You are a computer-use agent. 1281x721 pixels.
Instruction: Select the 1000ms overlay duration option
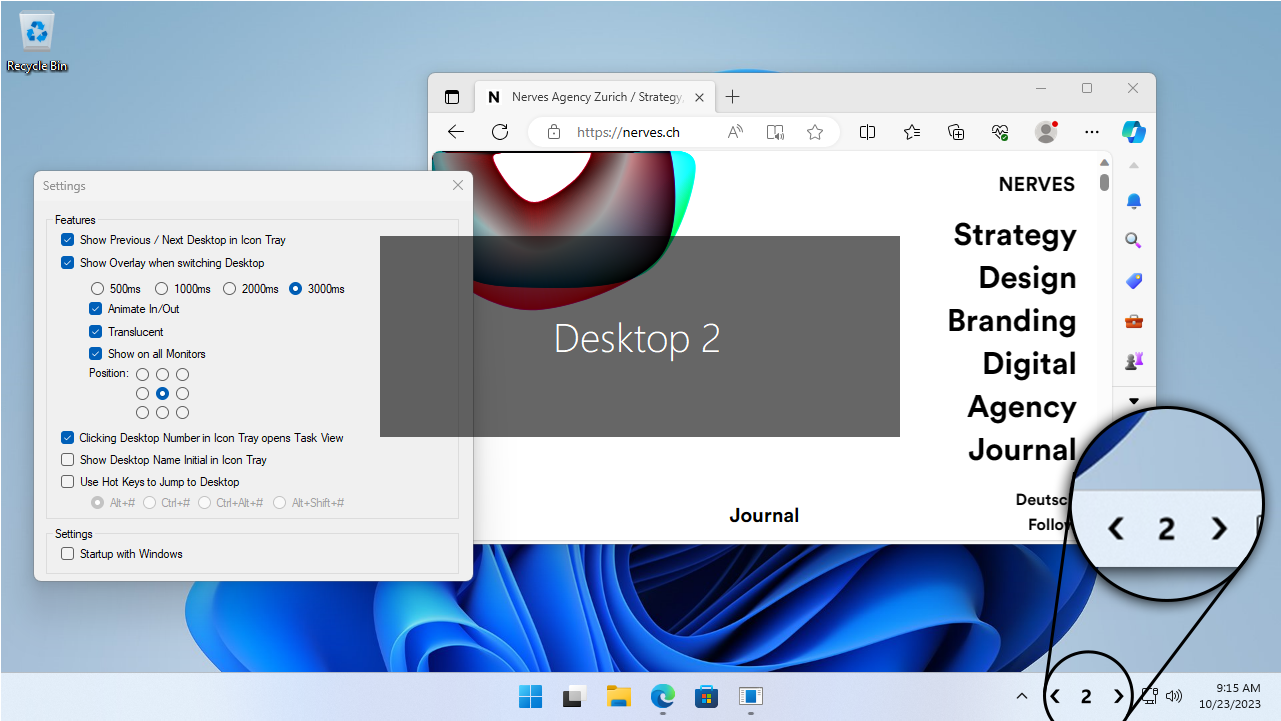pyautogui.click(x=162, y=288)
